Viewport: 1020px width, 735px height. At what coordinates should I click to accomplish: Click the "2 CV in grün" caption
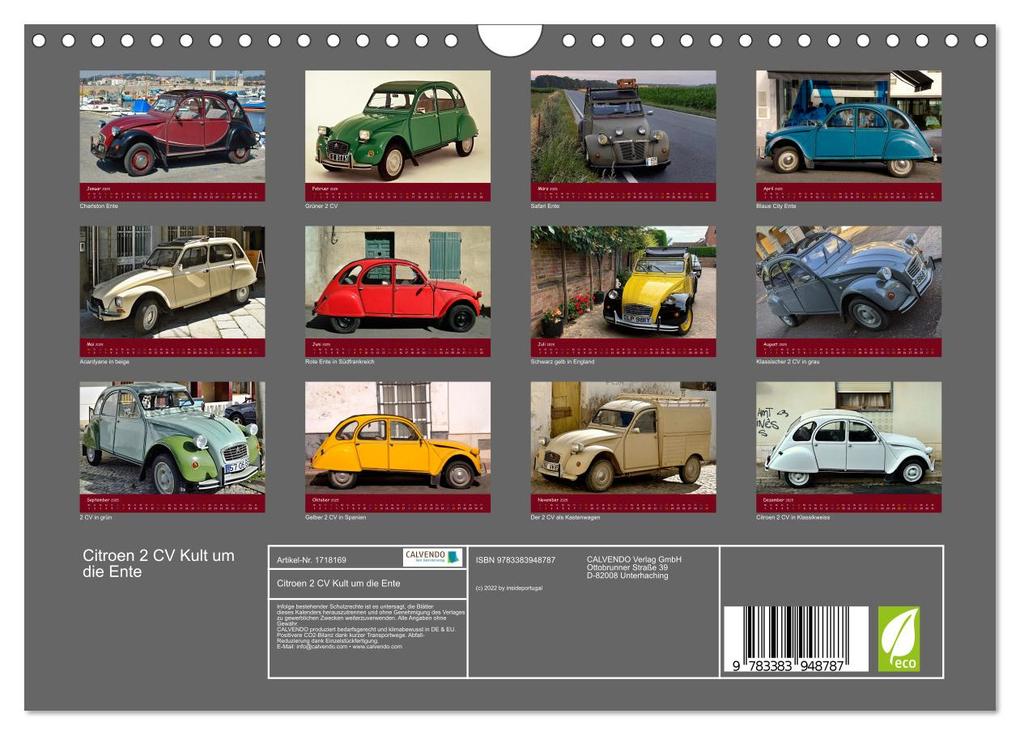coord(96,518)
